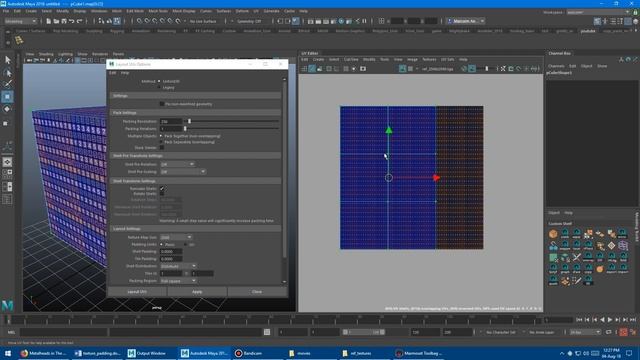Open the Packing Region dropdown

pyautogui.click(x=179, y=281)
